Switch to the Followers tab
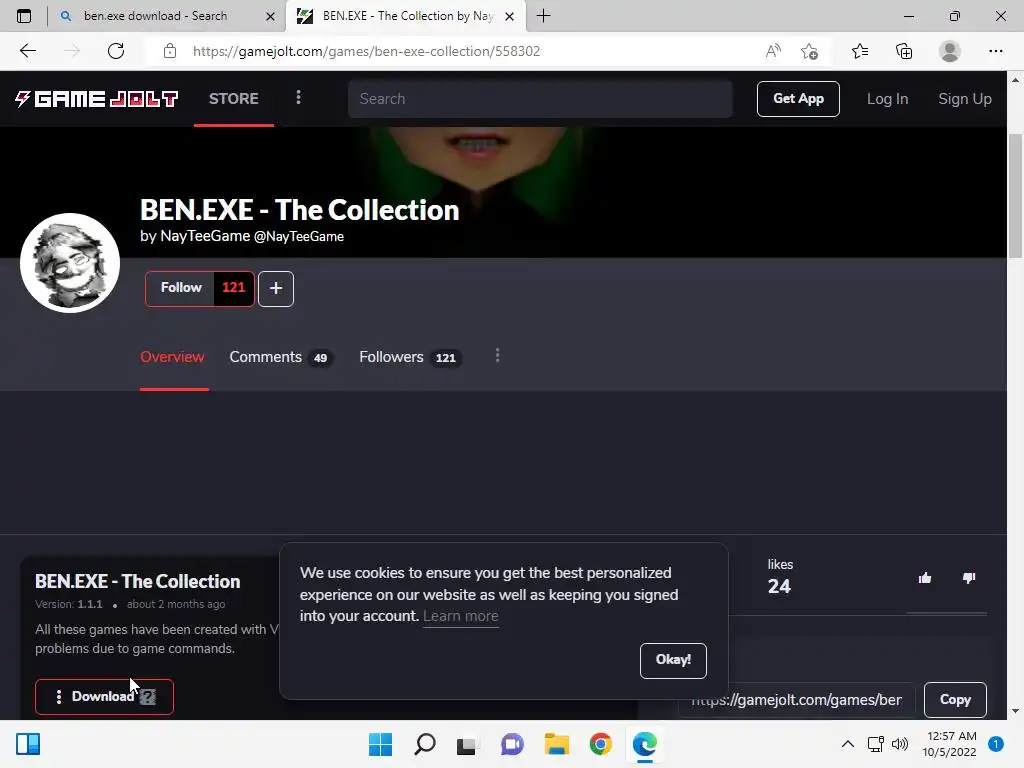The image size is (1024, 768). 410,357
